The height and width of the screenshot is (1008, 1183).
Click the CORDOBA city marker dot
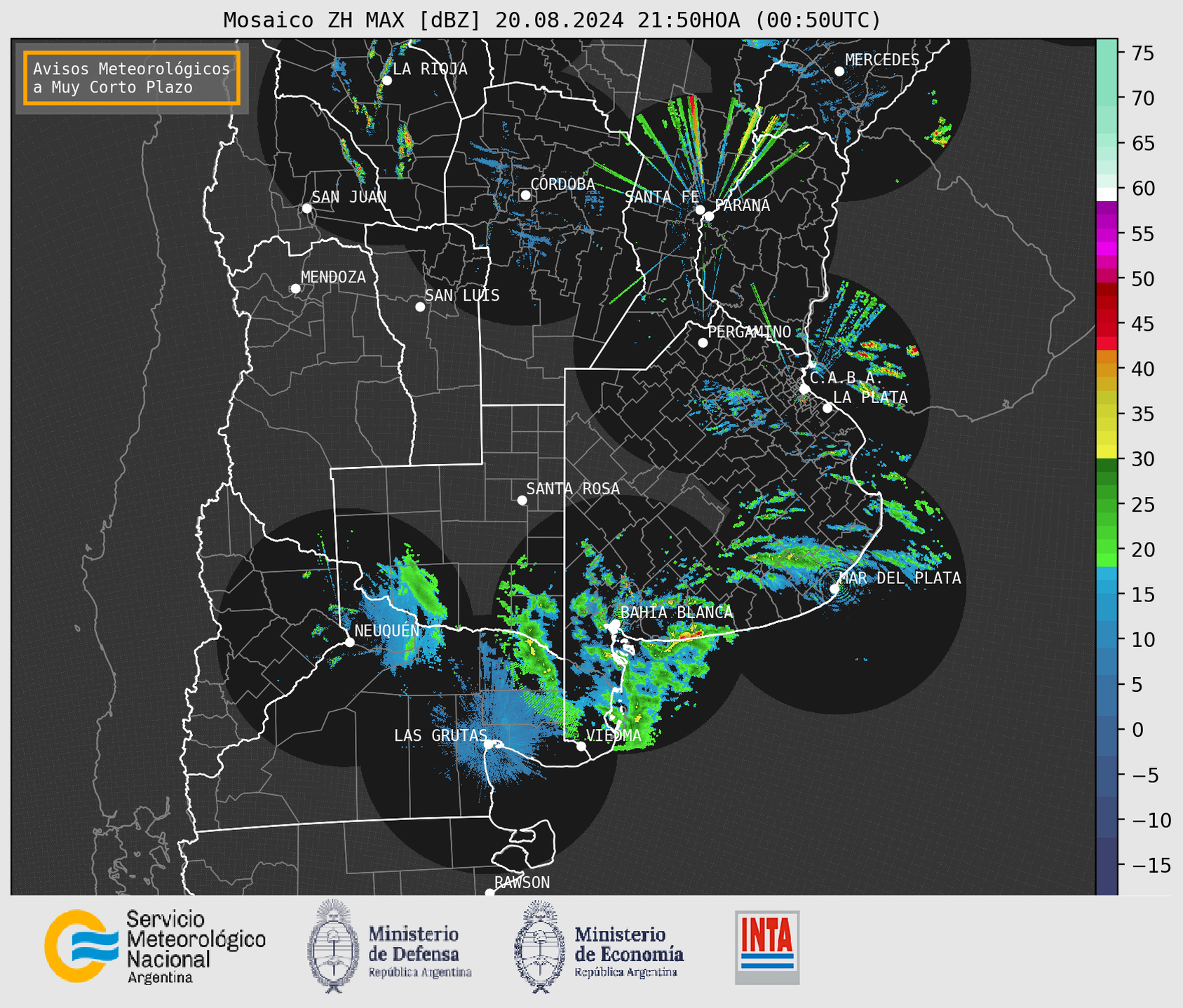coord(525,195)
